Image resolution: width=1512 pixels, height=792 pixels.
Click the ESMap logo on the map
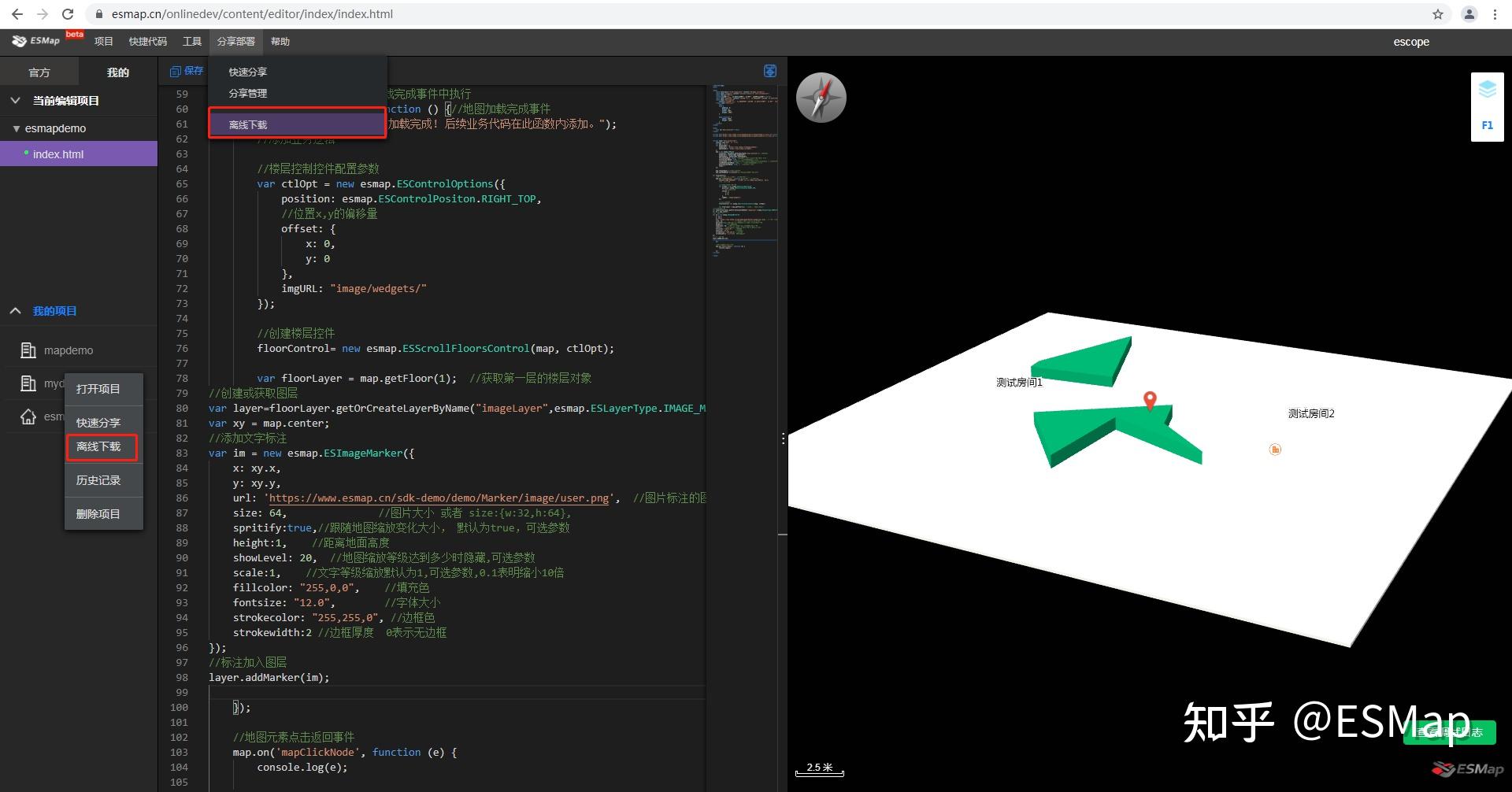[x=1468, y=769]
